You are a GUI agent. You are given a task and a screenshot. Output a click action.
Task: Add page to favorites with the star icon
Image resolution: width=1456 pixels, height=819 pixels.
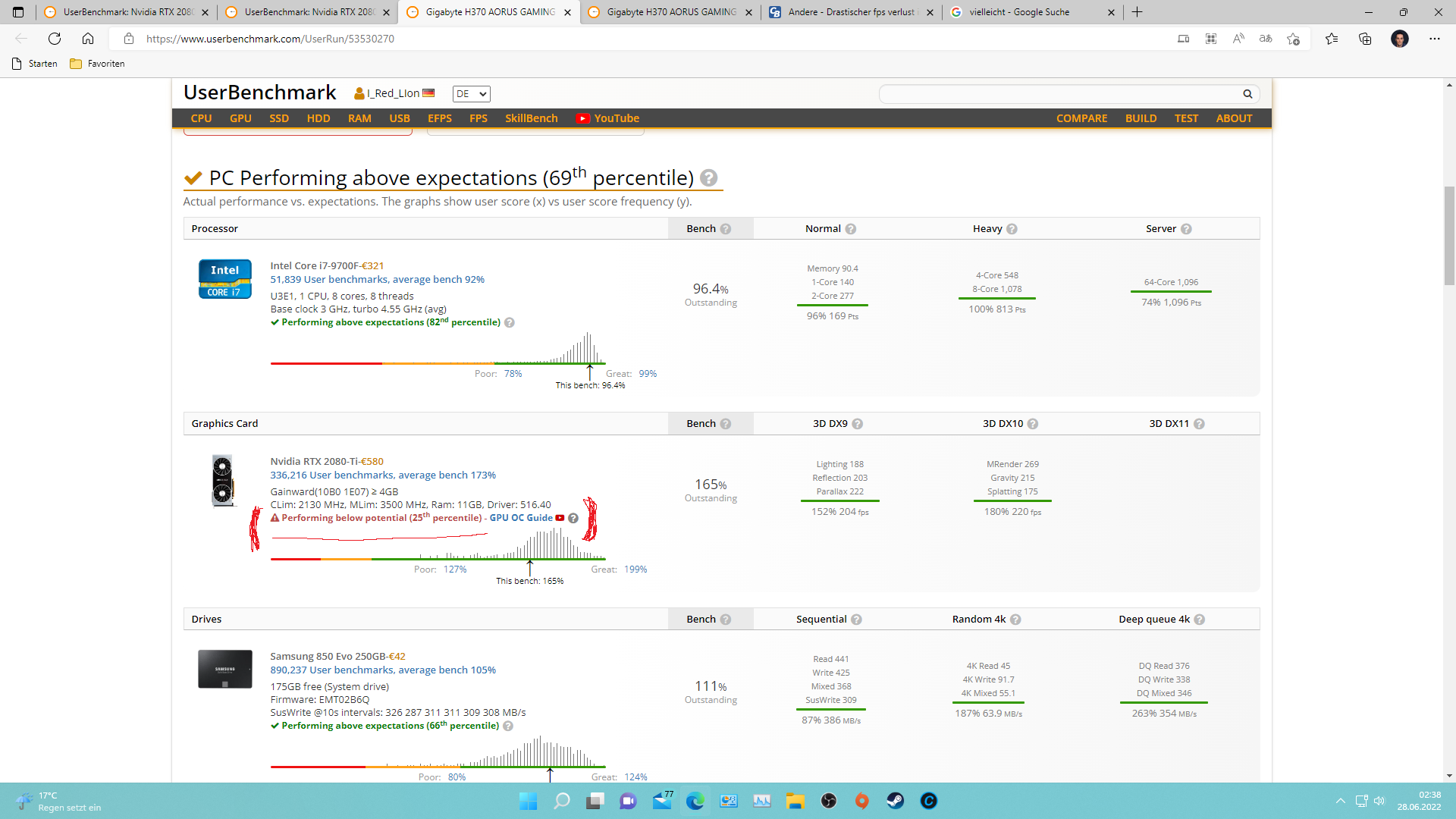1294,39
